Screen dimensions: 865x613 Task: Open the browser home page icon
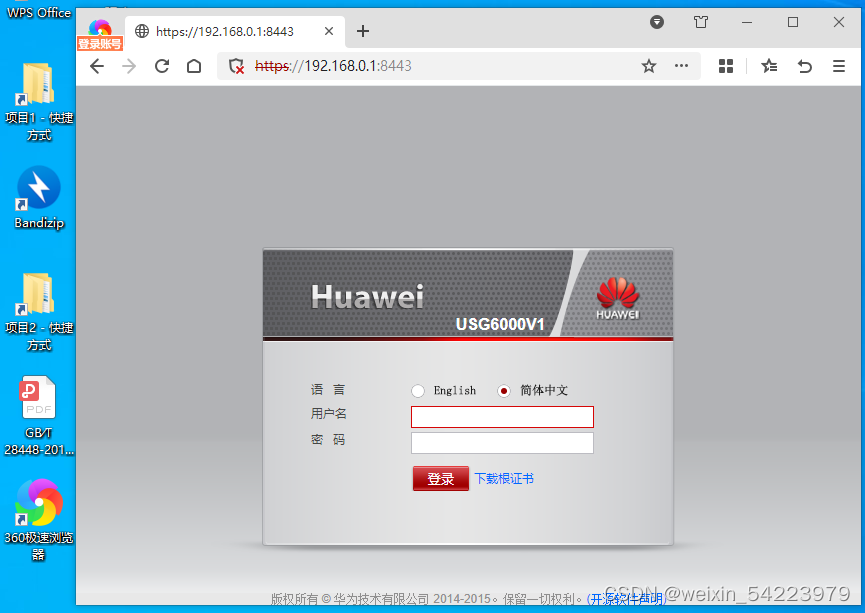tap(194, 66)
